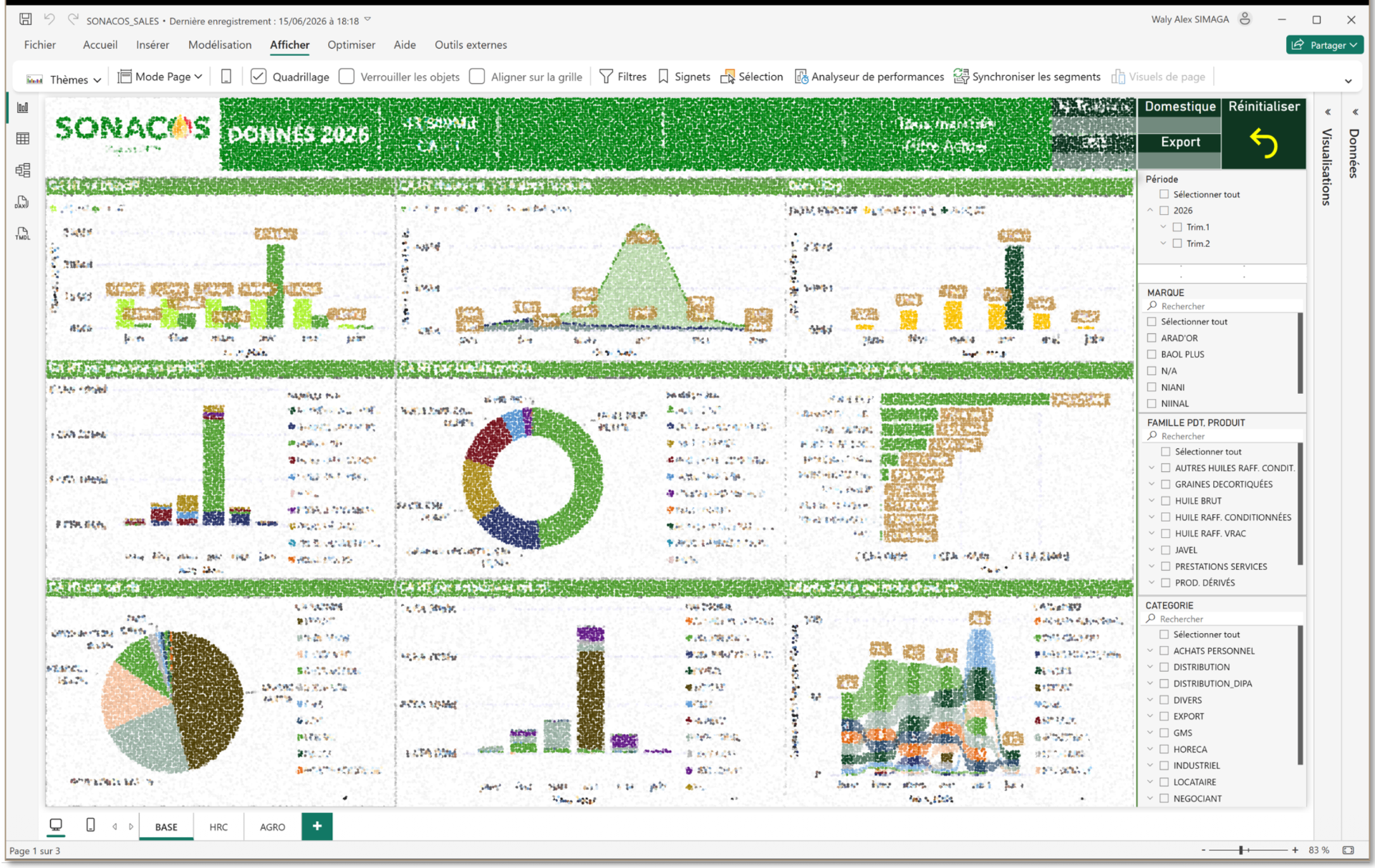Image resolution: width=1375 pixels, height=868 pixels.
Task: Open the Modélisation ribbon tab
Action: click(x=220, y=45)
